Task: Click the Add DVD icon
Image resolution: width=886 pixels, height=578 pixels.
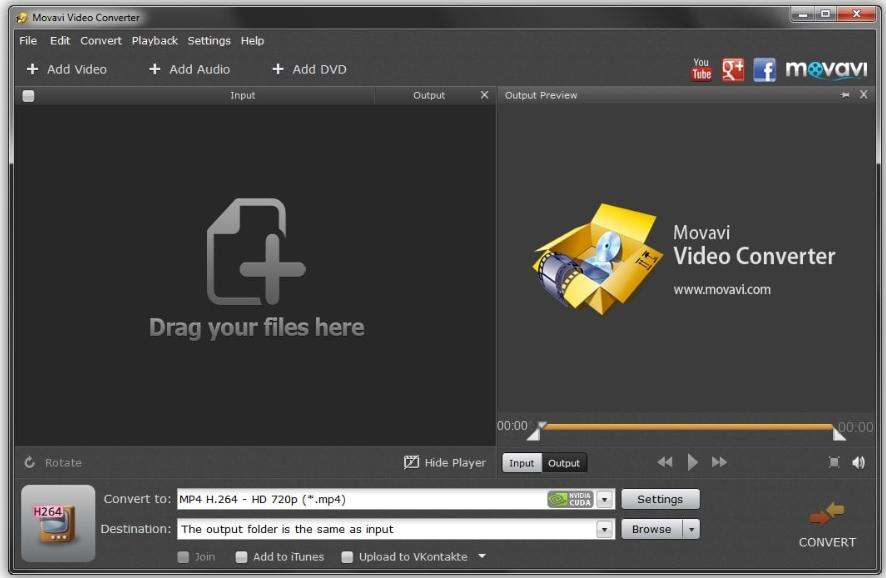Action: click(278, 69)
